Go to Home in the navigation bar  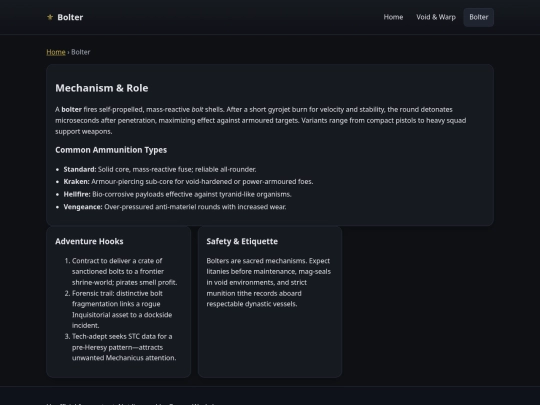point(393,17)
